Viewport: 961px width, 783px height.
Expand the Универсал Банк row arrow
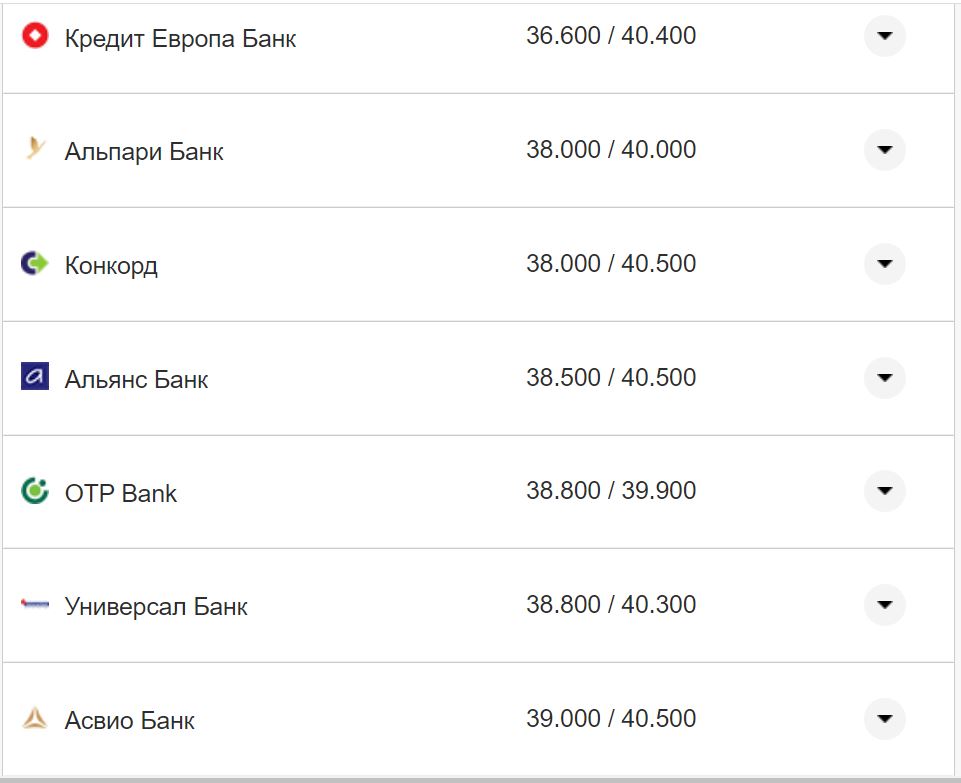[884, 605]
